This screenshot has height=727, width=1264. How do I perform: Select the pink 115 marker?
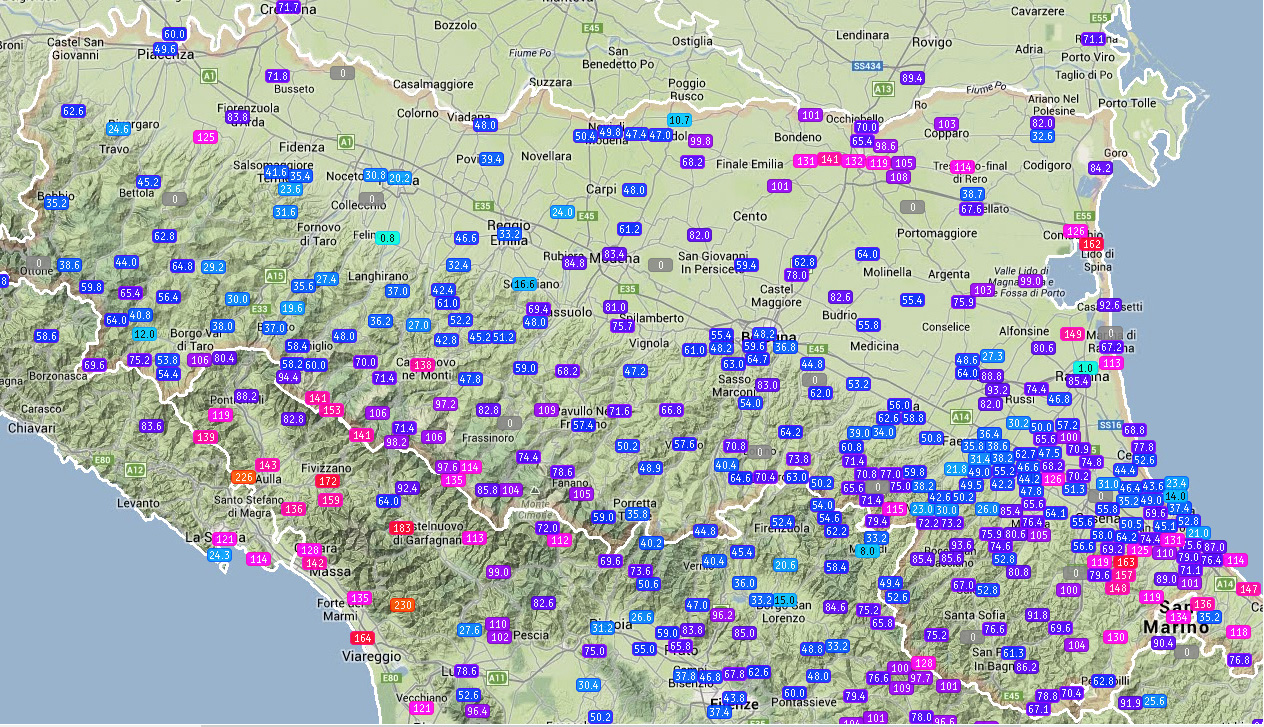point(895,509)
